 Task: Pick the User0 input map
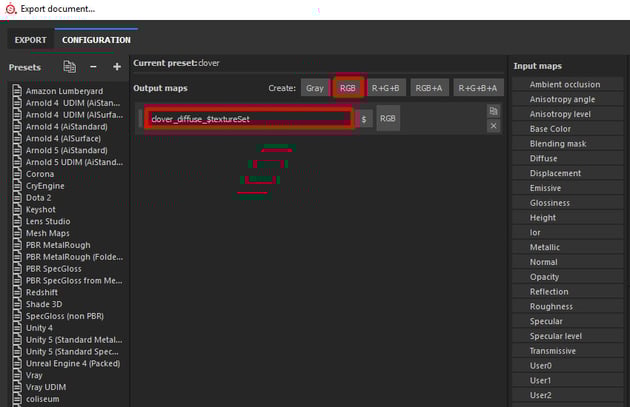pos(567,366)
